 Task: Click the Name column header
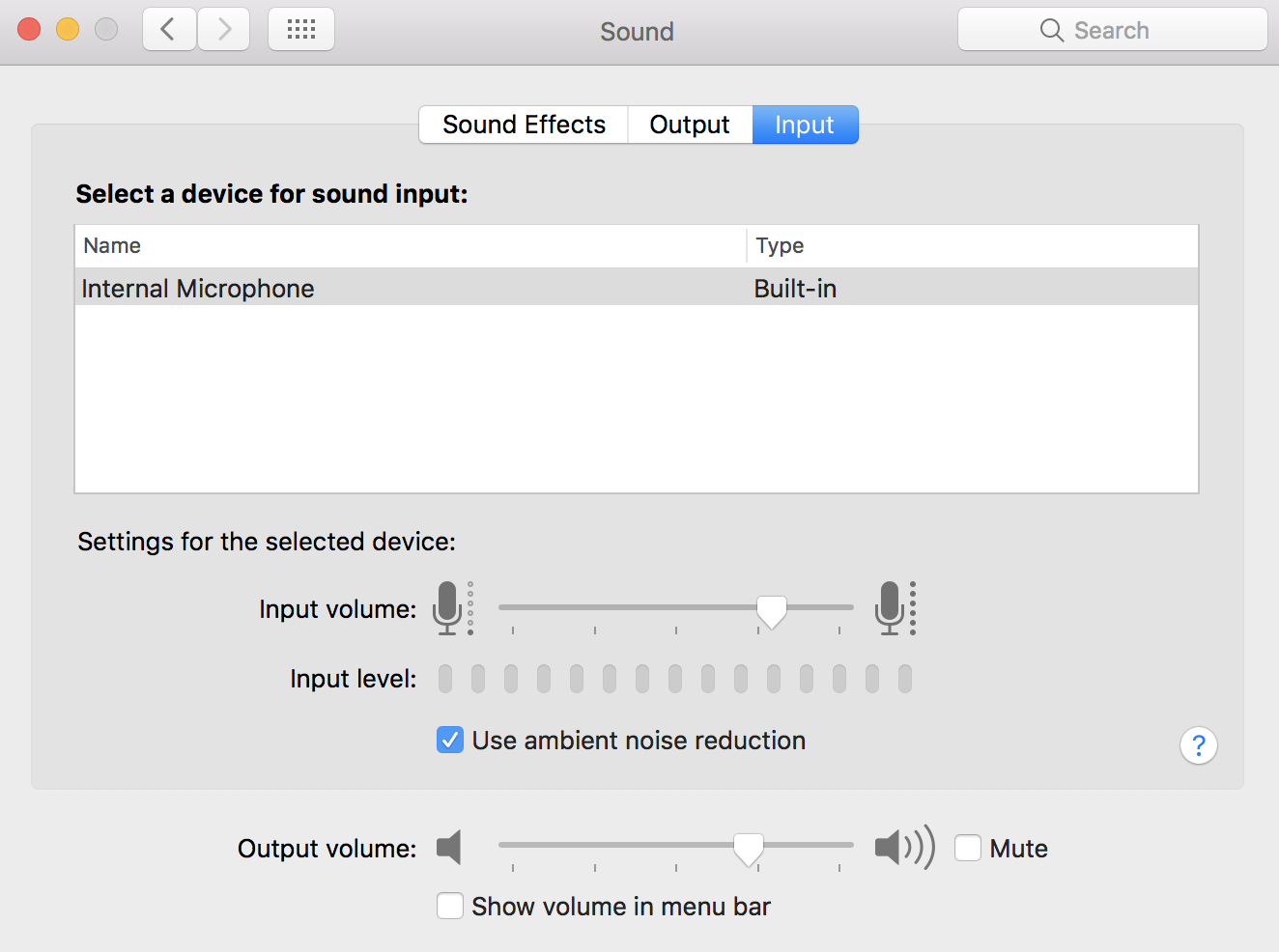112,245
